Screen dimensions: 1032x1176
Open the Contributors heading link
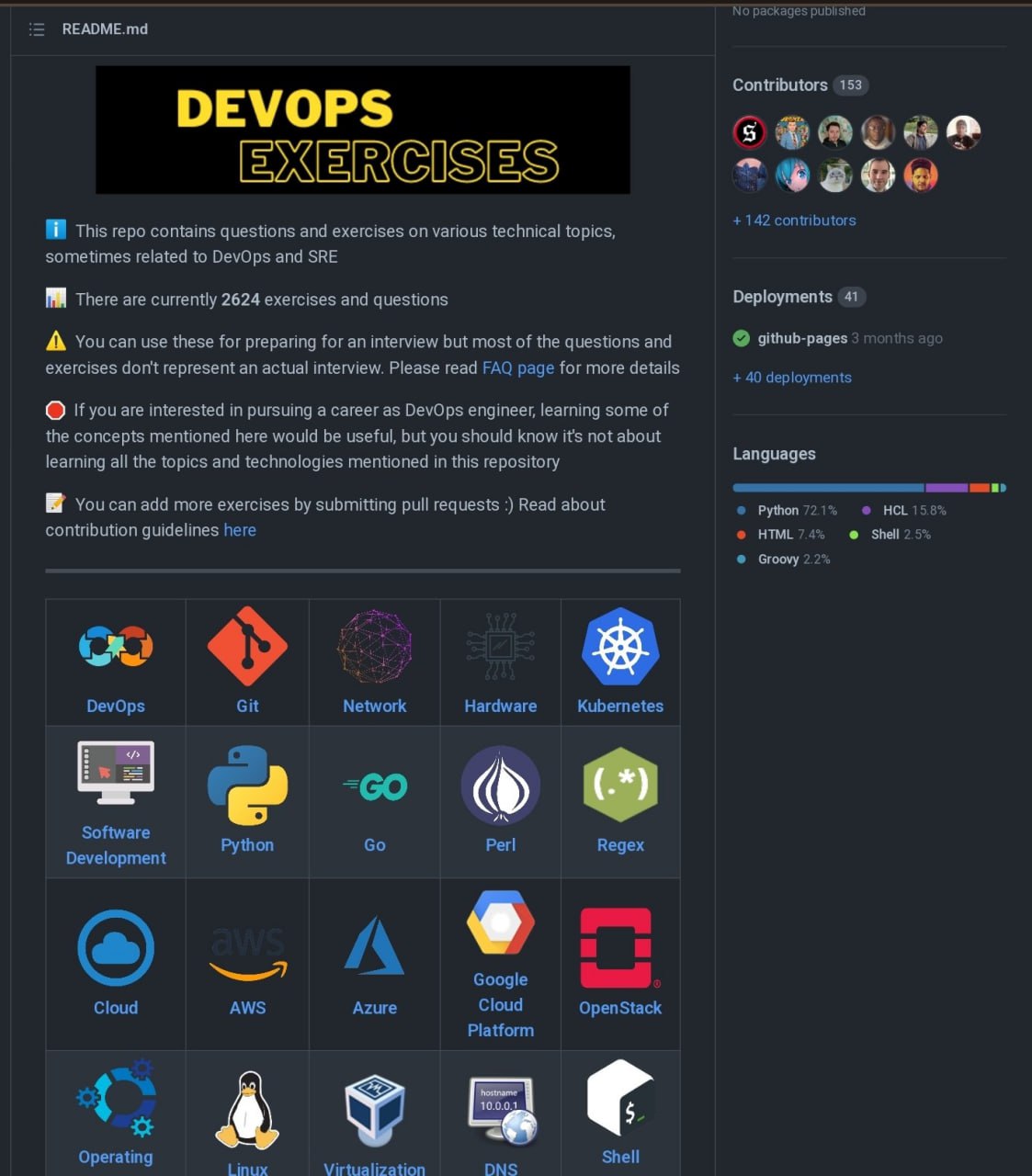(780, 85)
